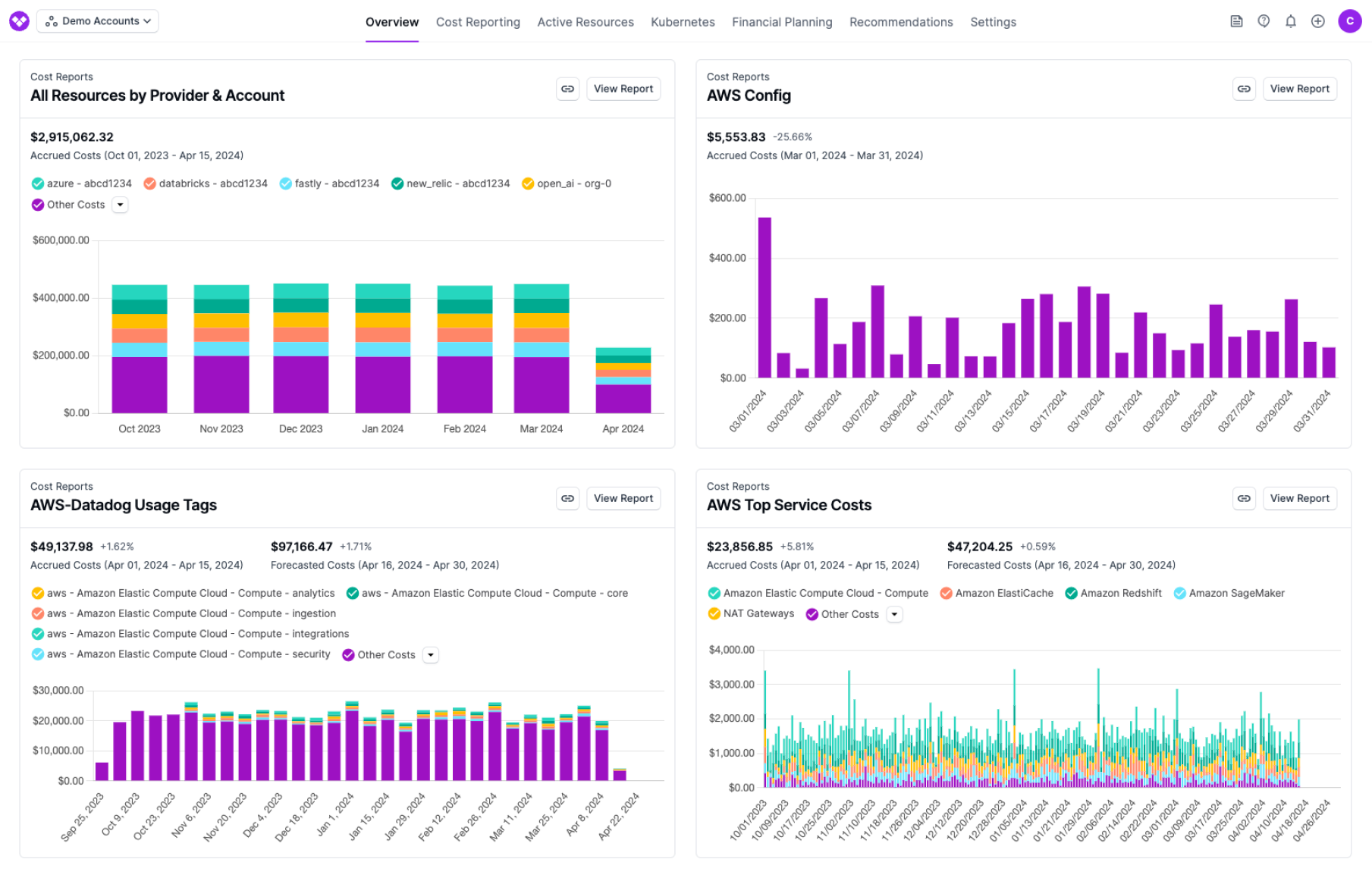This screenshot has width=1372, height=881.
Task: Open the Settings tab
Action: click(x=993, y=22)
